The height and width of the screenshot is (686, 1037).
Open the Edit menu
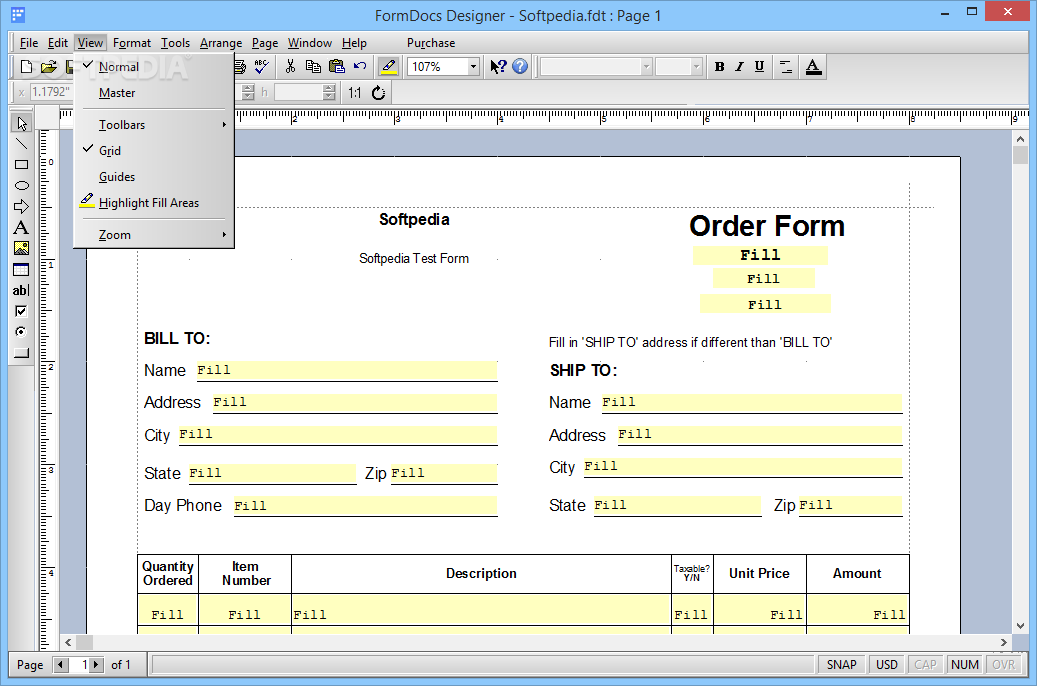click(x=58, y=43)
